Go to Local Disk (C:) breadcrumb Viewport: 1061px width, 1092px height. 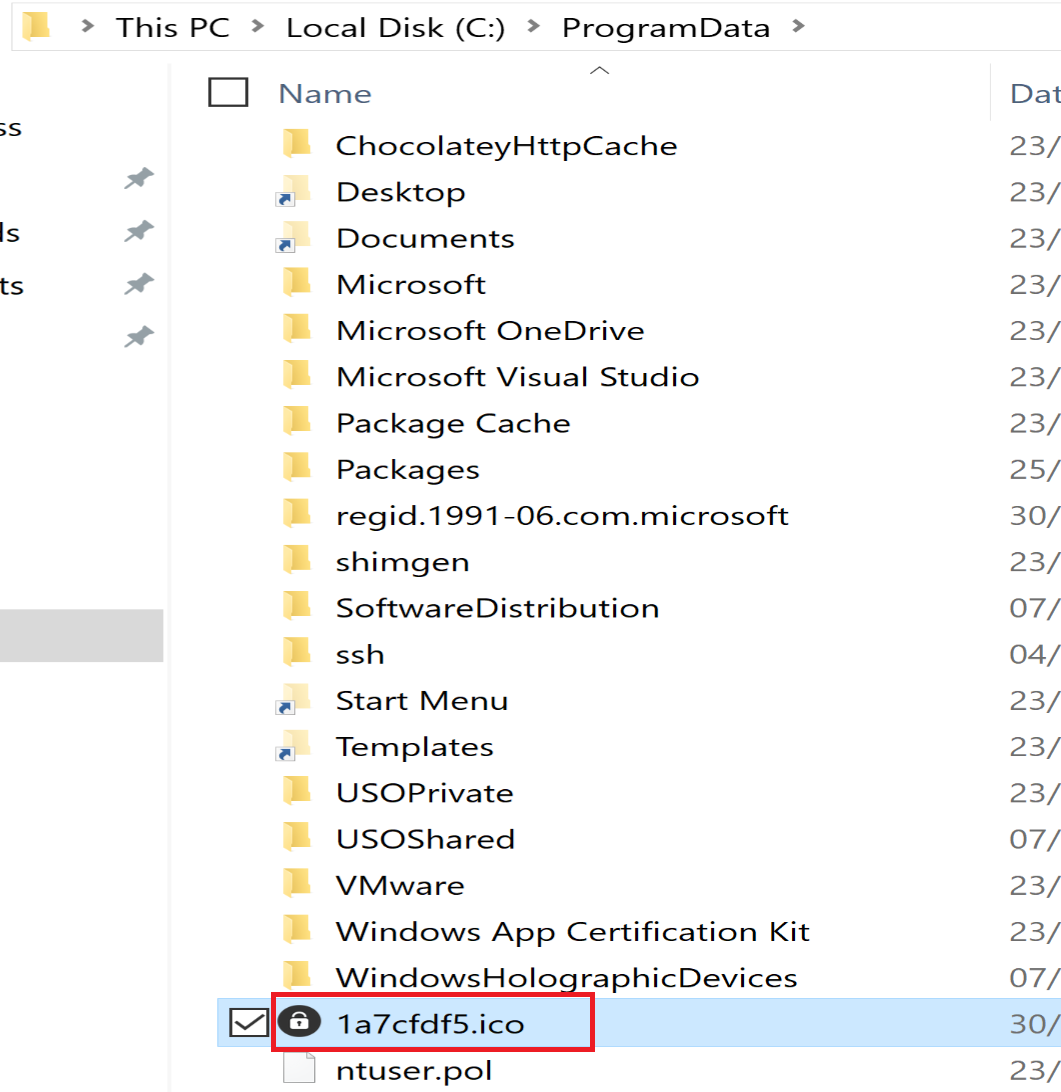click(x=394, y=28)
